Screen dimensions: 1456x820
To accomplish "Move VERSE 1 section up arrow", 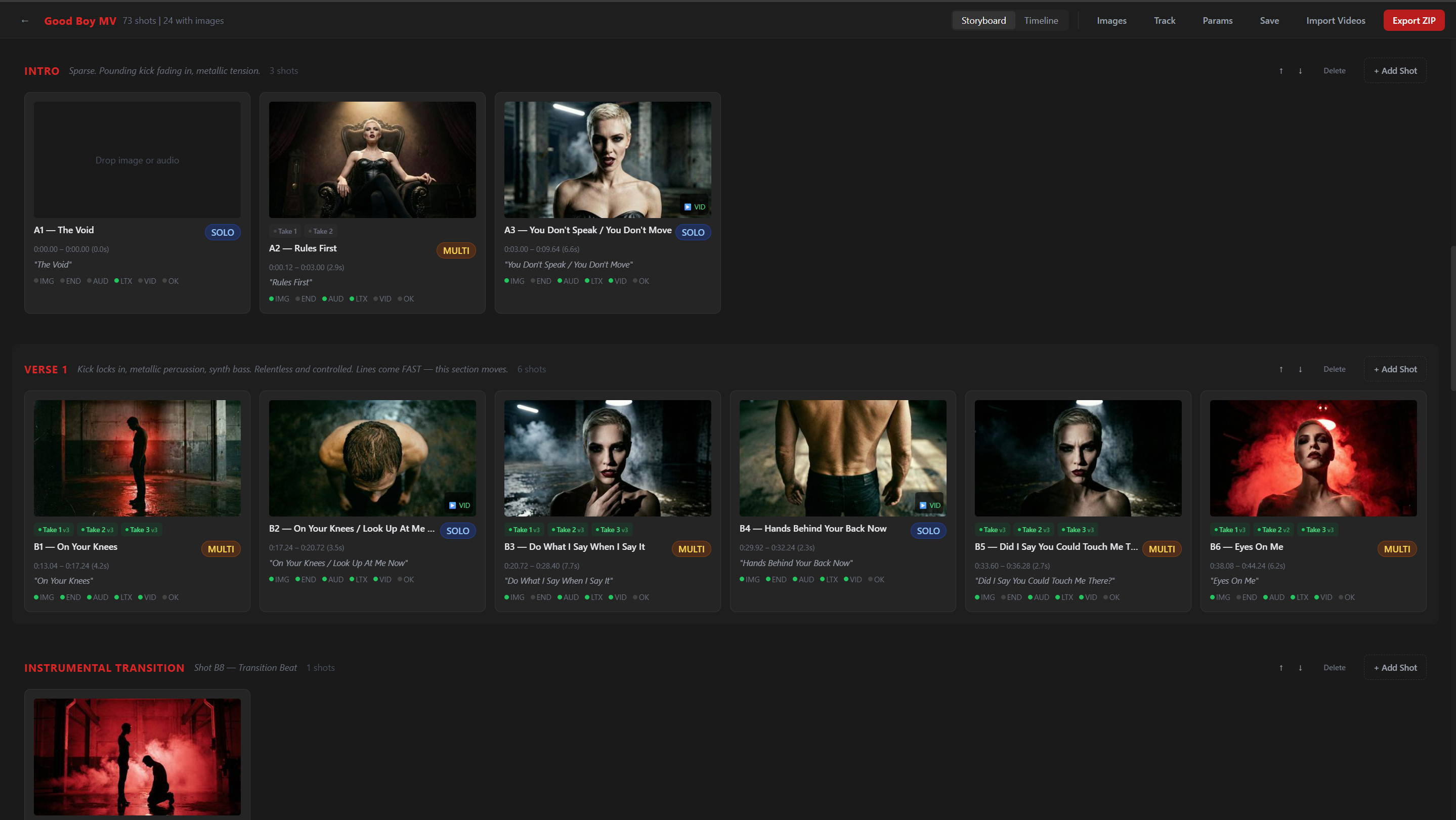I will coord(1281,369).
